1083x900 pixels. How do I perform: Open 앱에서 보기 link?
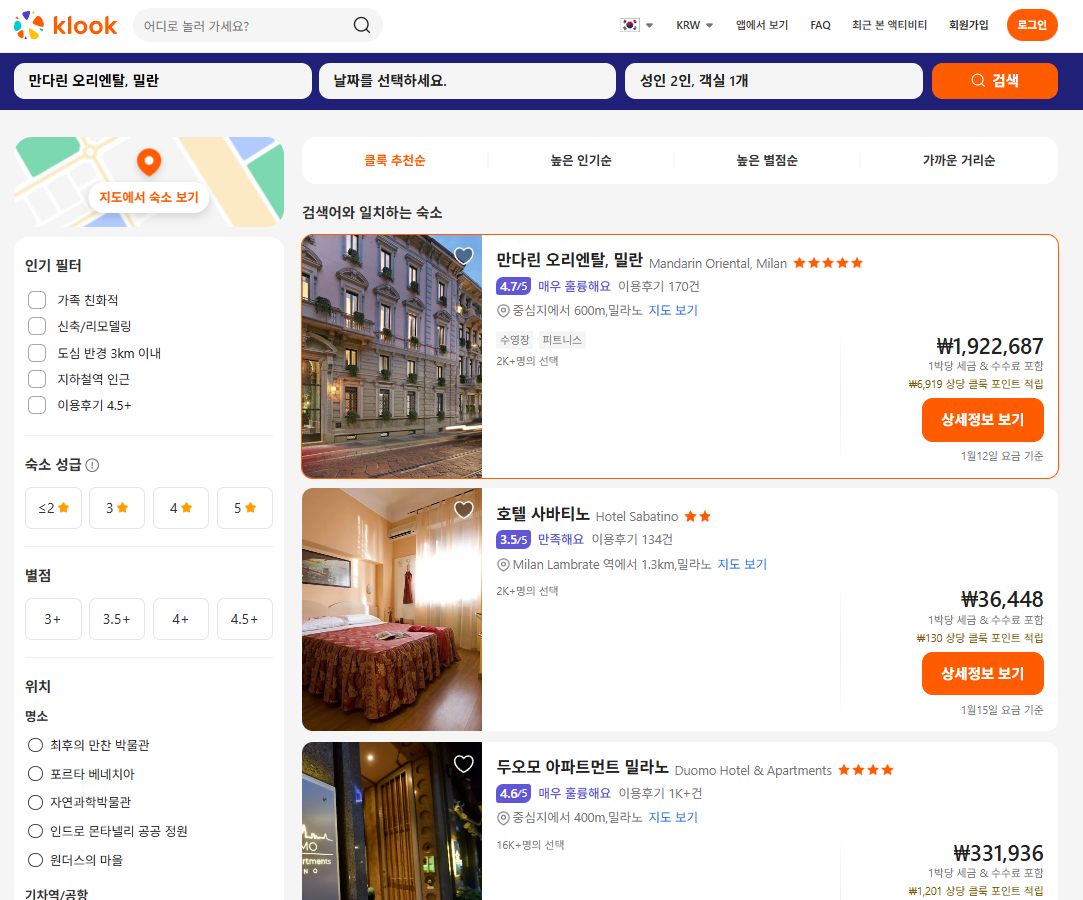click(762, 25)
